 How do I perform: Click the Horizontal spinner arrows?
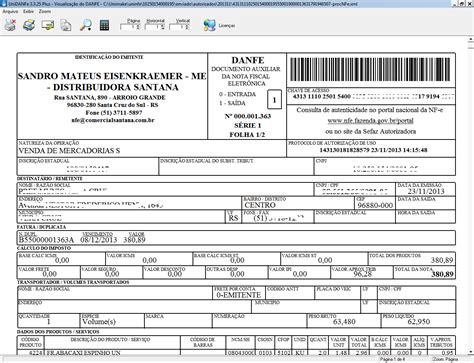coord(162,27)
